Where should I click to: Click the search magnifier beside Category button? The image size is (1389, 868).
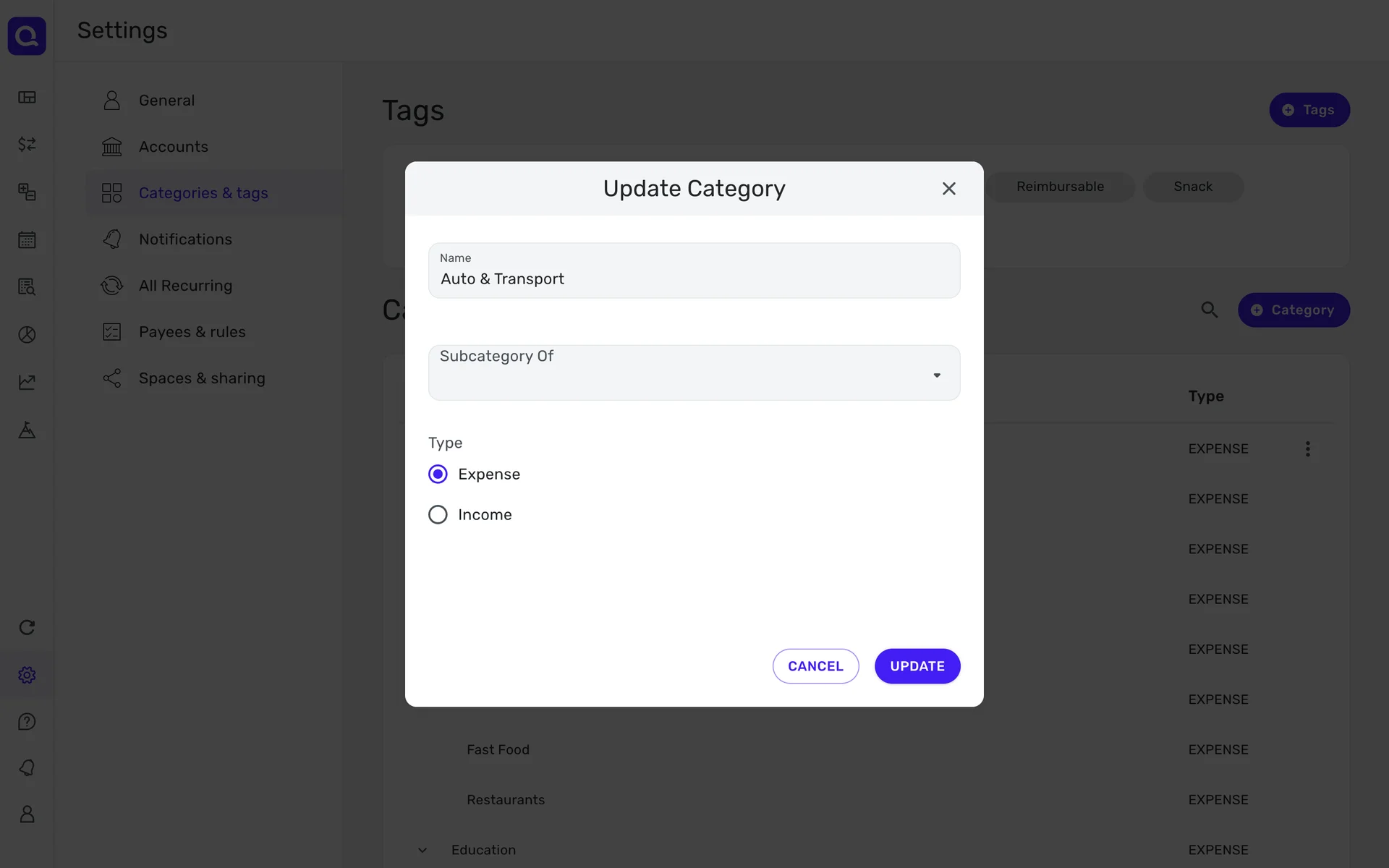(1209, 310)
